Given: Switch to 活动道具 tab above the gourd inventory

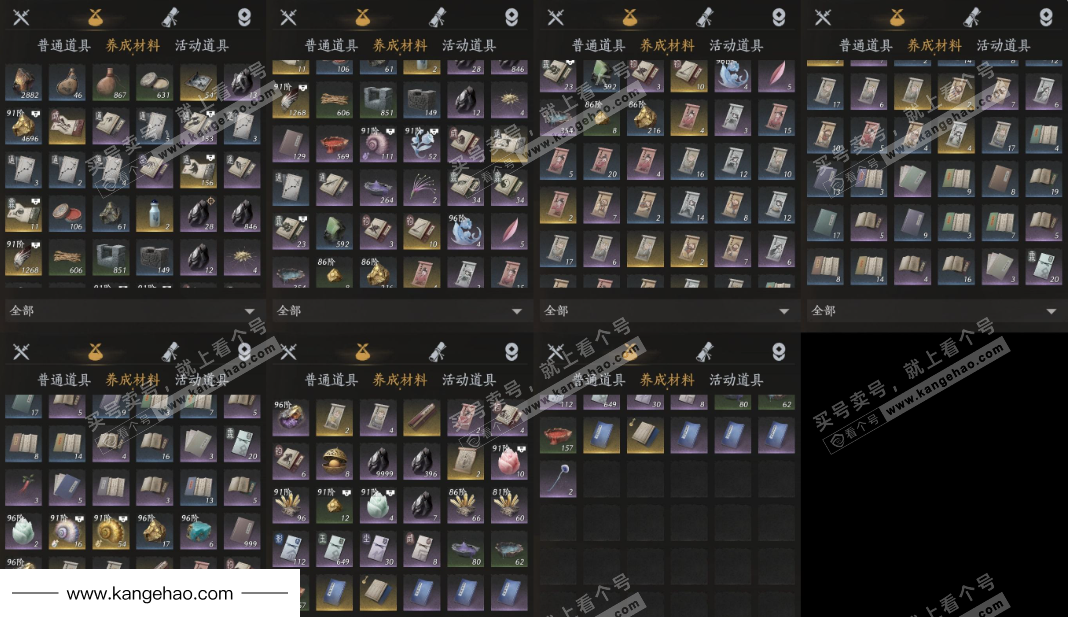Looking at the screenshot, I should pos(202,46).
